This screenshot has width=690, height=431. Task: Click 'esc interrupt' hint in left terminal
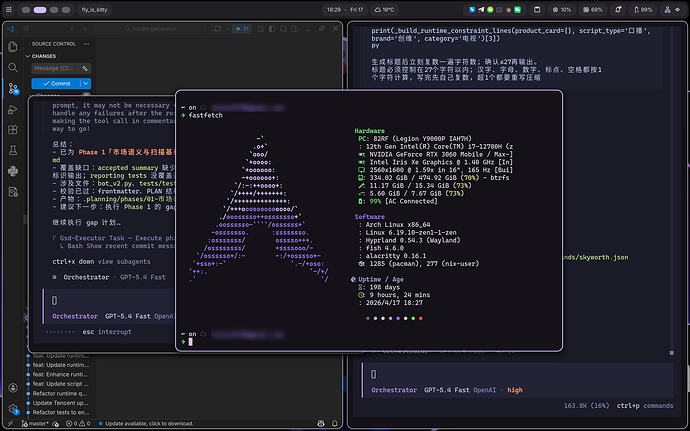pos(107,332)
